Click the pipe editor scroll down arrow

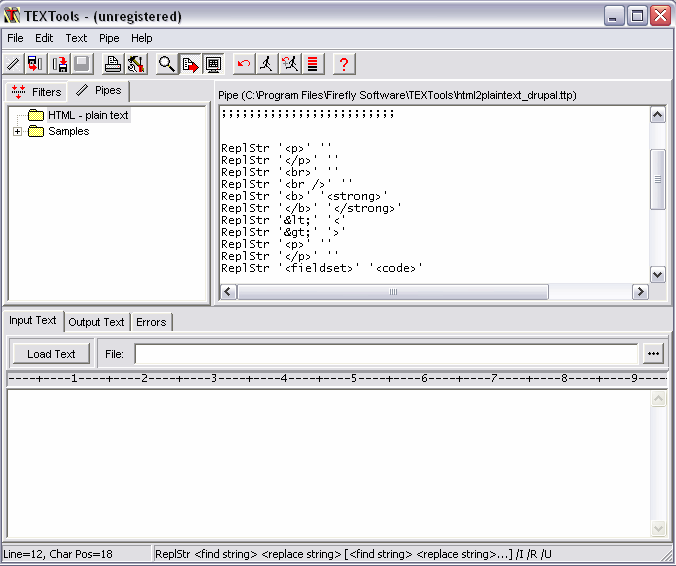coord(658,274)
